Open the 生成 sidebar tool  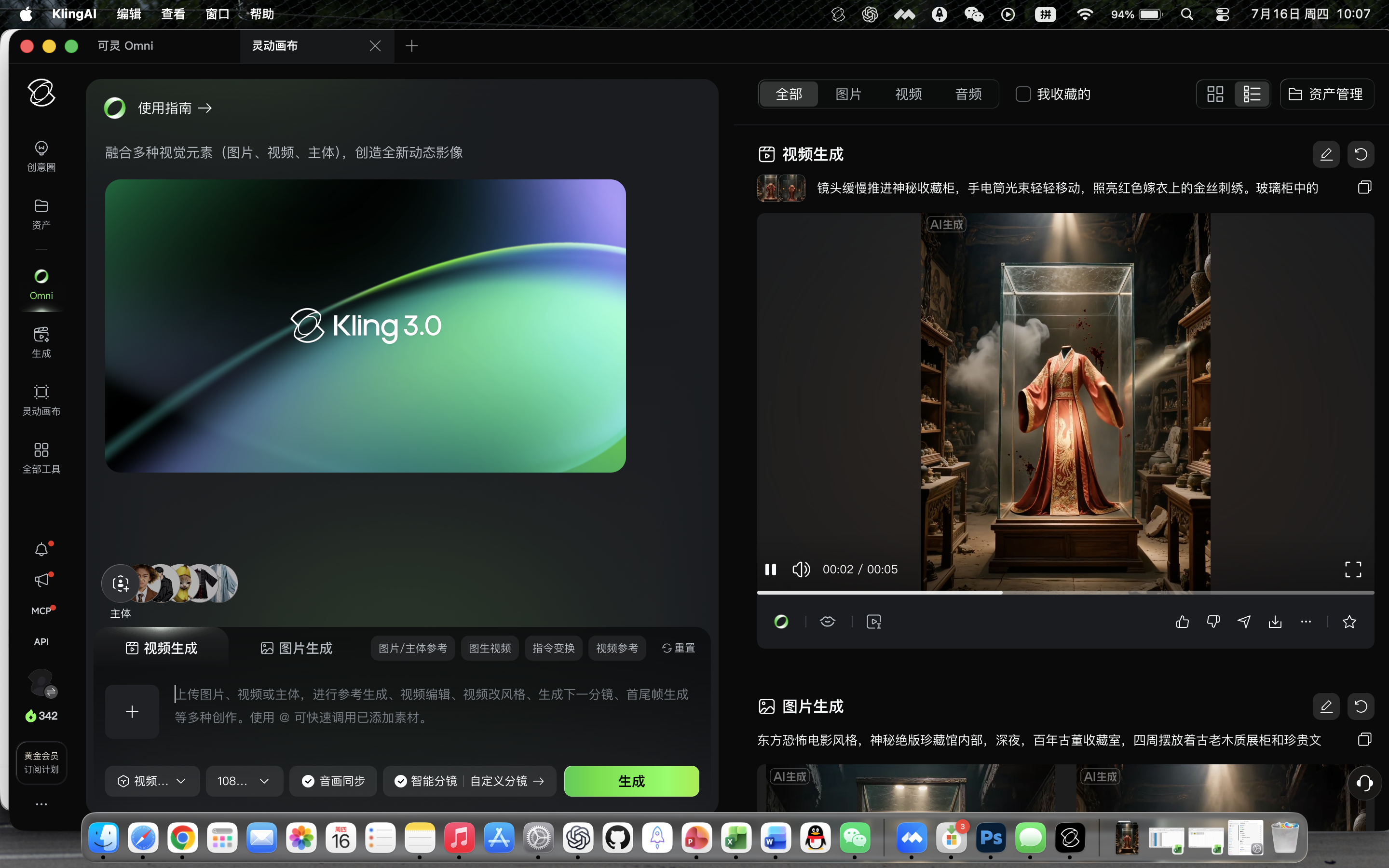pos(41,343)
